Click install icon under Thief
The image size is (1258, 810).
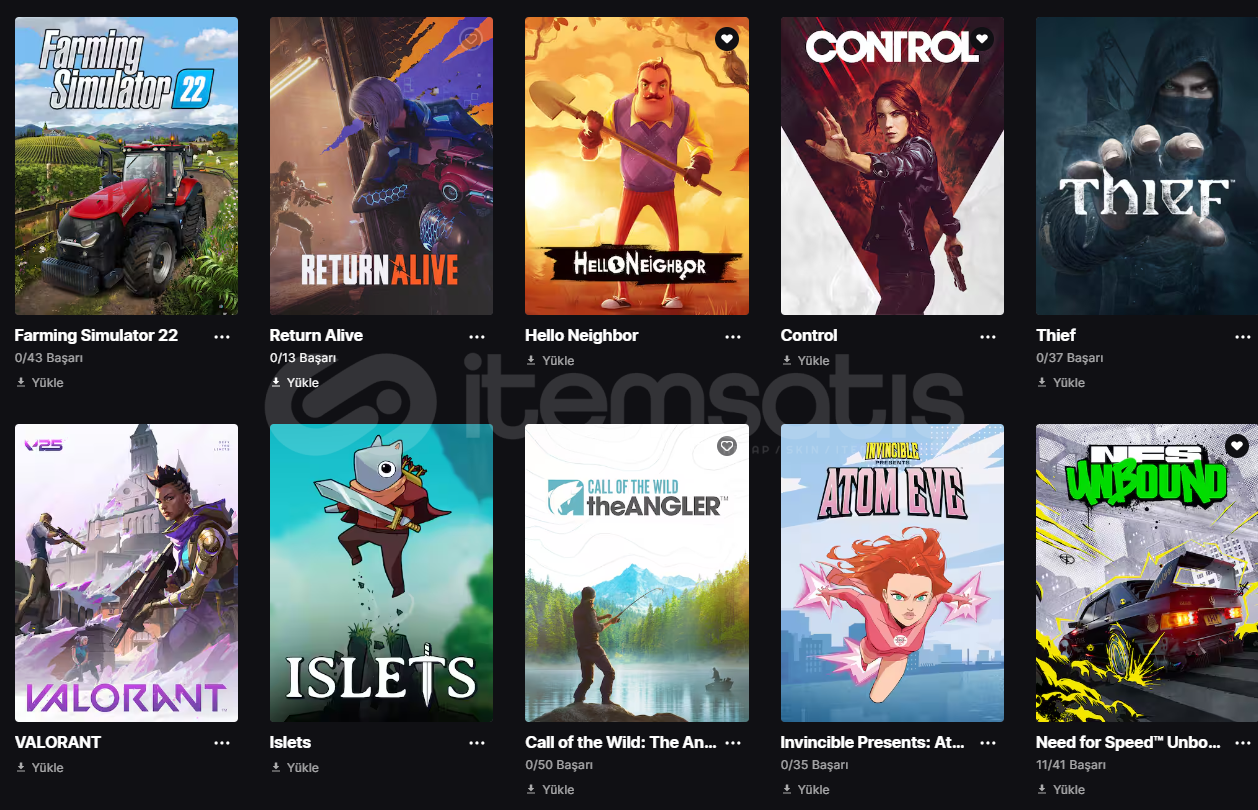pyautogui.click(x=1042, y=382)
